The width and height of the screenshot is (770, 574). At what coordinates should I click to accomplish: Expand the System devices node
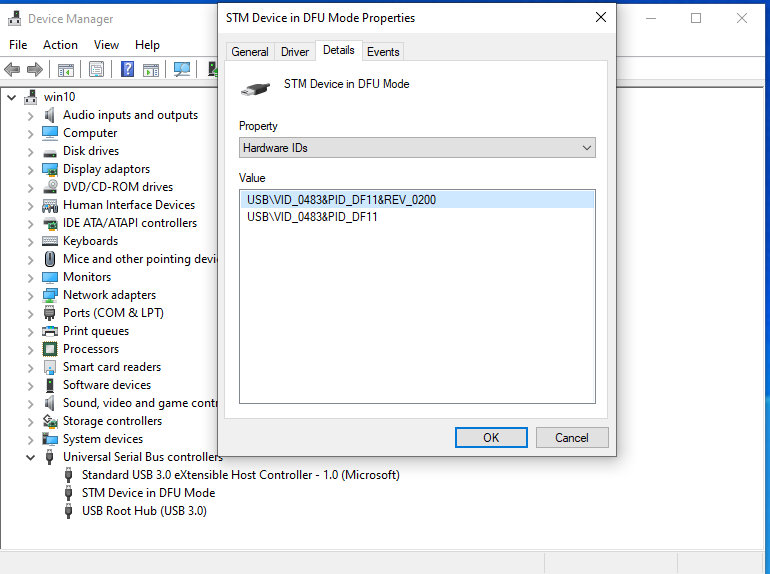click(x=30, y=440)
